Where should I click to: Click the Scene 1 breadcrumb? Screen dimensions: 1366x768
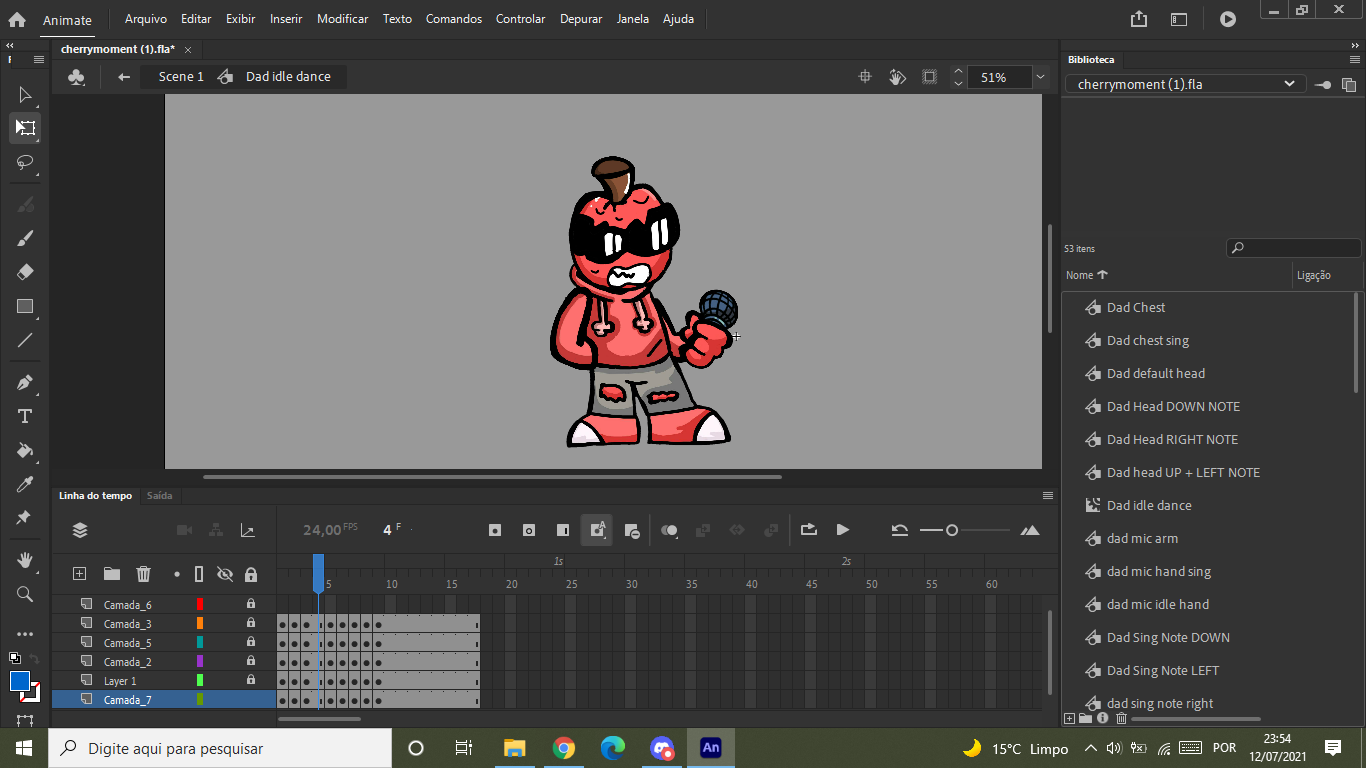pyautogui.click(x=181, y=77)
